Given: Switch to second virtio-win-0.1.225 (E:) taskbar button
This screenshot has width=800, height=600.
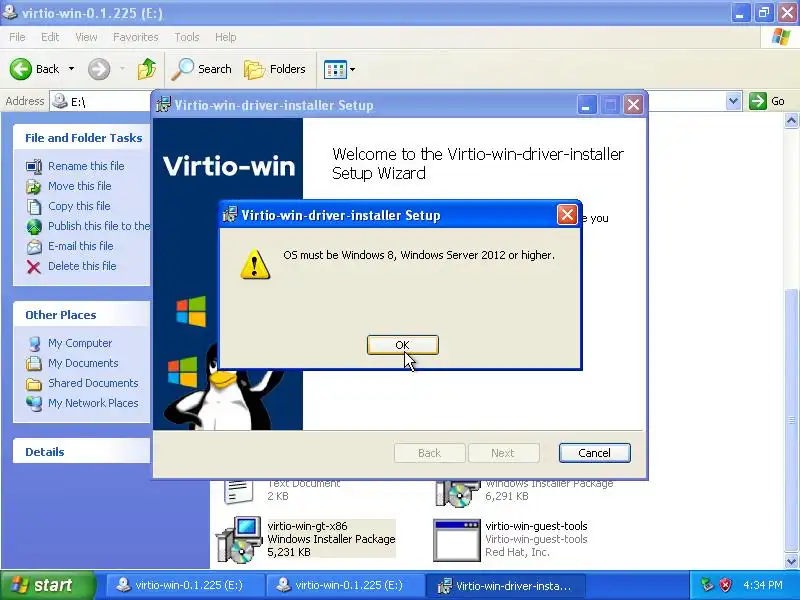Looking at the screenshot, I should [x=345, y=585].
